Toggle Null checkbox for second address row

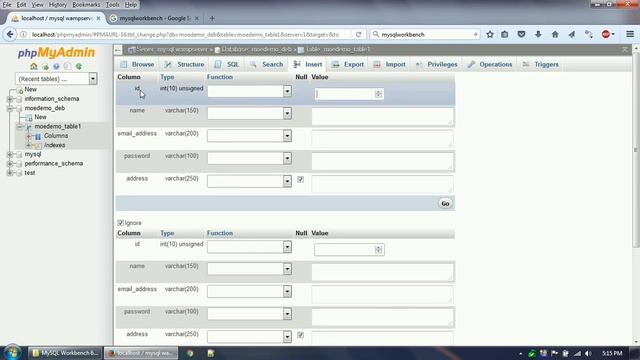pos(300,335)
